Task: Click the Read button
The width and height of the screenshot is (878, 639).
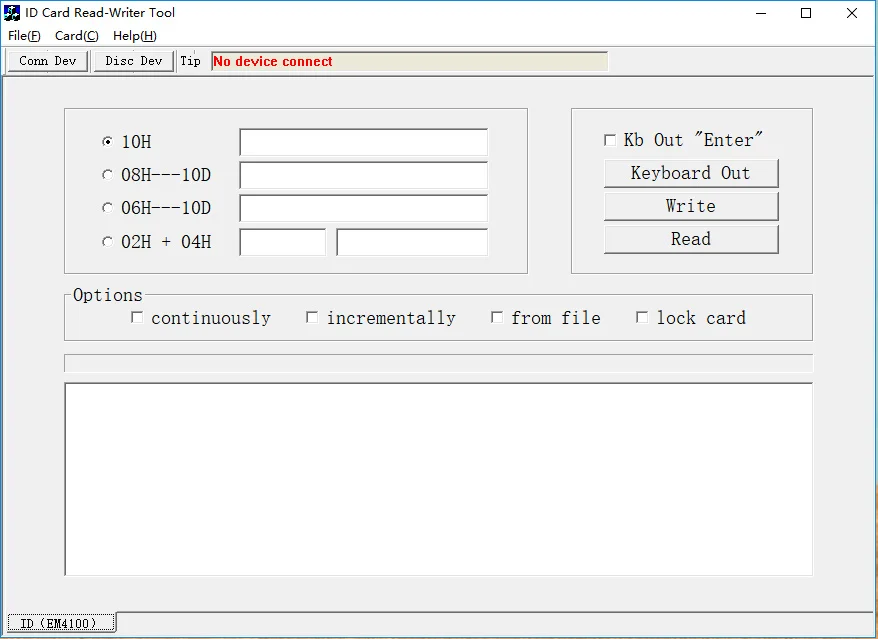Action: (x=691, y=239)
